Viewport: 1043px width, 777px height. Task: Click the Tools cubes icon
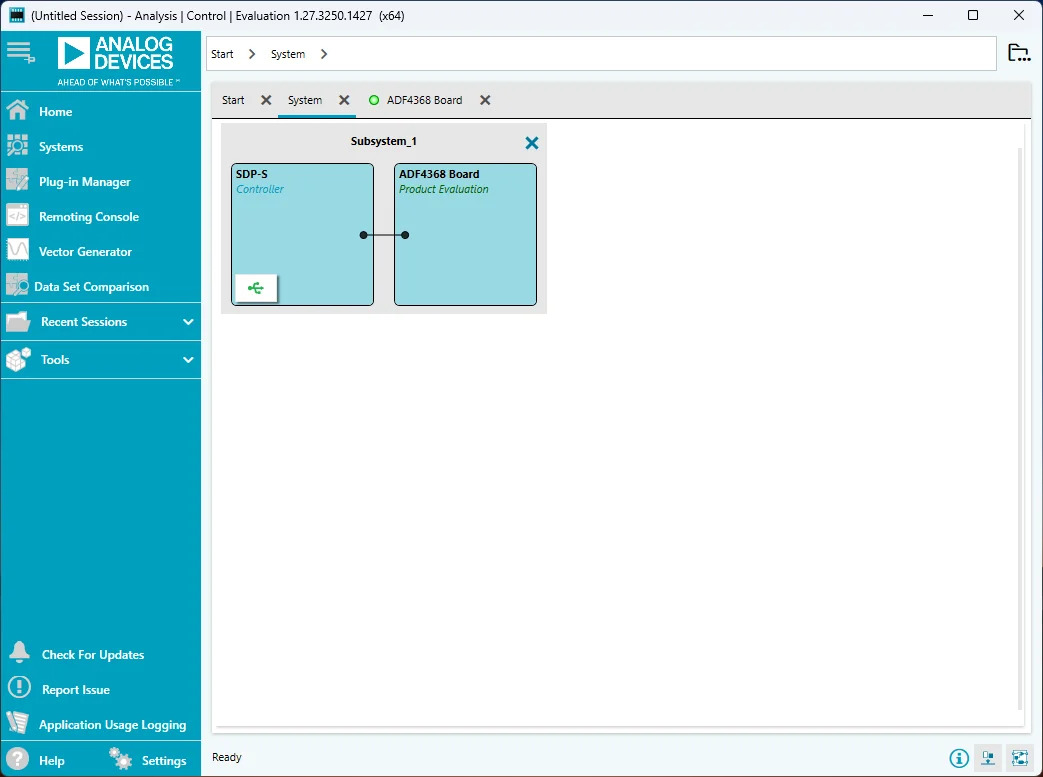pos(18,359)
